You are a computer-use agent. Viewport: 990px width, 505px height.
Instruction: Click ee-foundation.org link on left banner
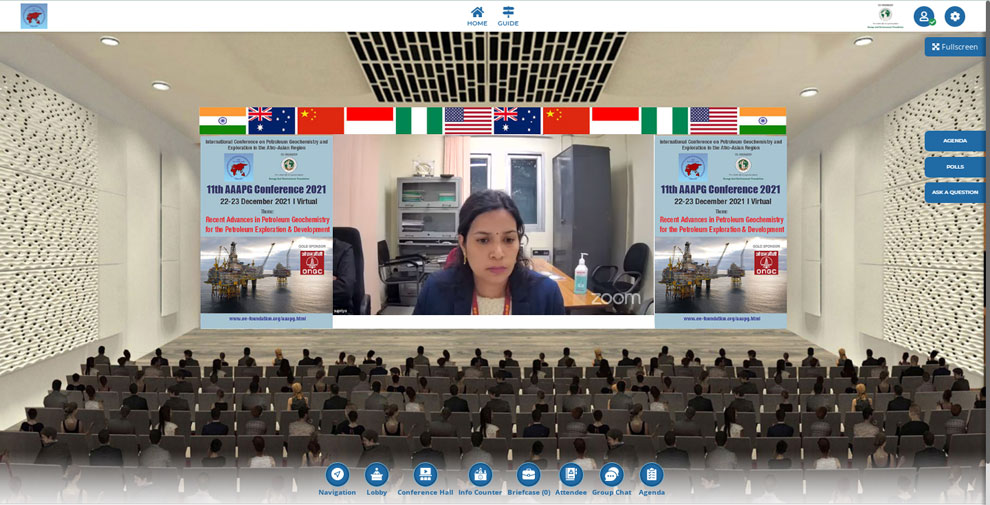click(267, 319)
